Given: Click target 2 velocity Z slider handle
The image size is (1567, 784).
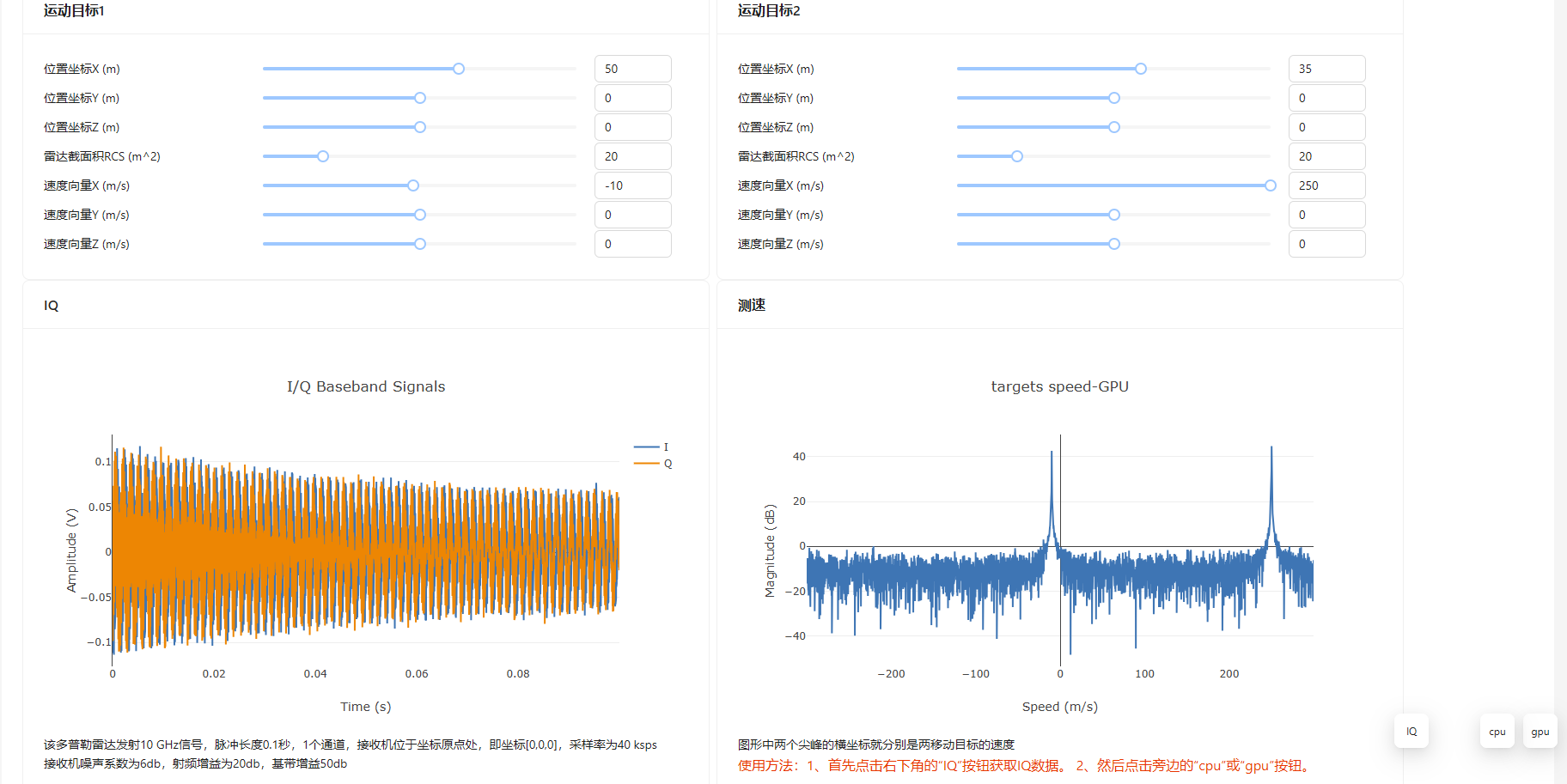Looking at the screenshot, I should pos(1114,244).
